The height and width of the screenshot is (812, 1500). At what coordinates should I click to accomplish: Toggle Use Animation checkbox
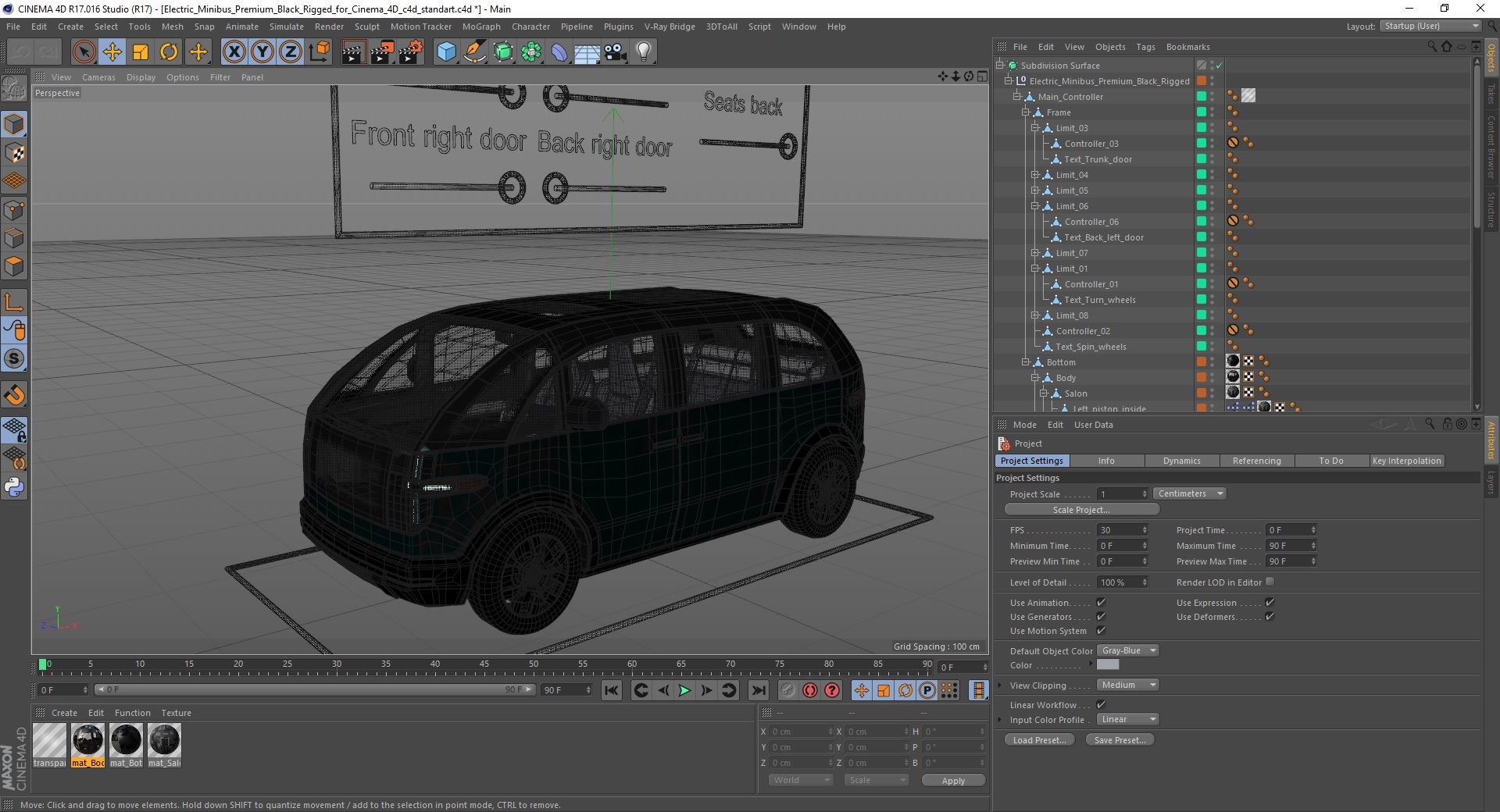click(1101, 603)
